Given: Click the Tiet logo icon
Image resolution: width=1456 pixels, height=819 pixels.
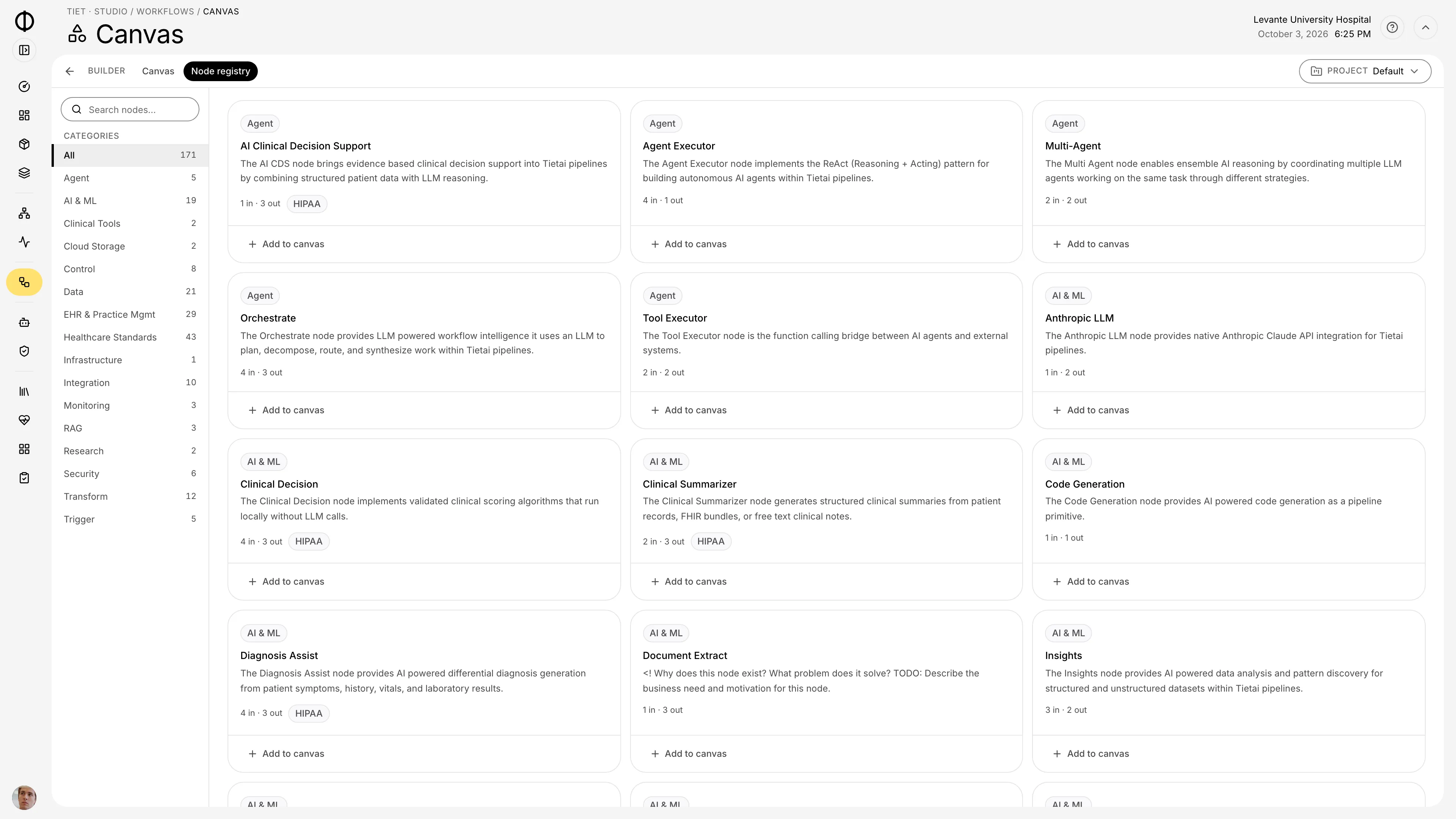Looking at the screenshot, I should (24, 22).
